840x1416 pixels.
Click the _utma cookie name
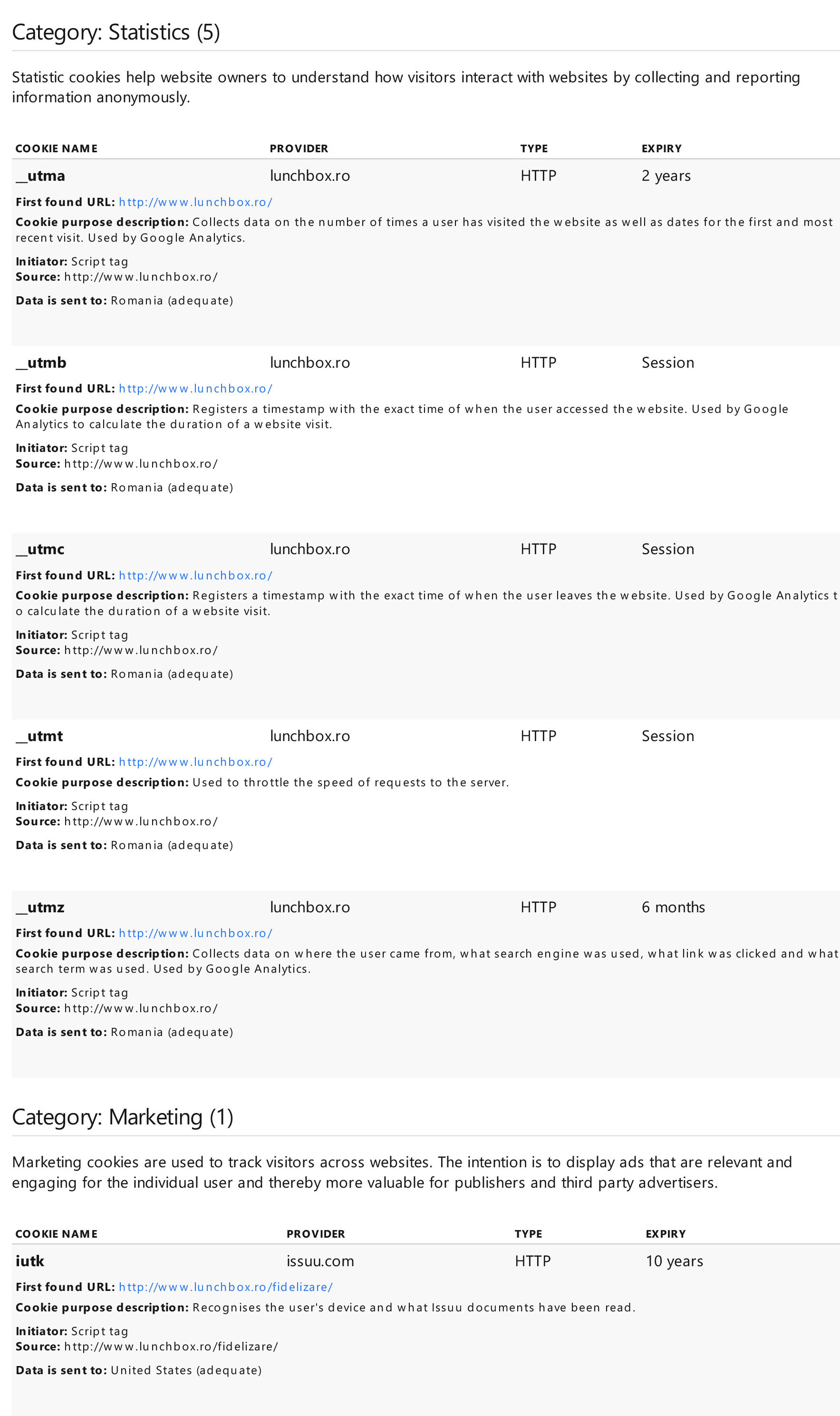pos(40,176)
